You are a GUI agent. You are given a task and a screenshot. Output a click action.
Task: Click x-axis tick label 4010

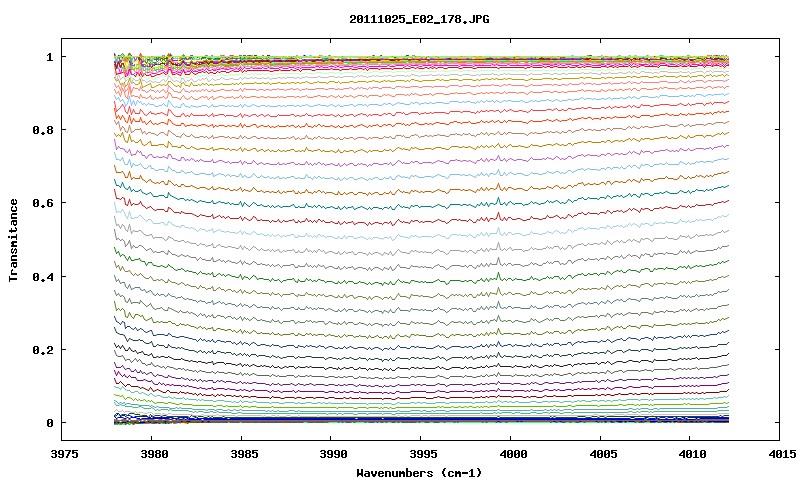[693, 454]
